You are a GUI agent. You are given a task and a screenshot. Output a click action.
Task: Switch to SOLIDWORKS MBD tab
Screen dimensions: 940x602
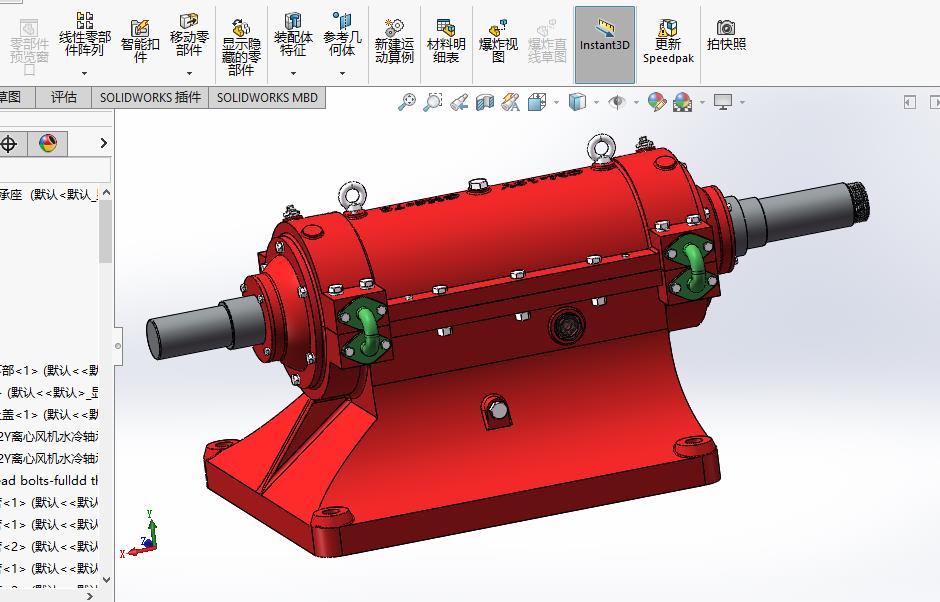267,97
